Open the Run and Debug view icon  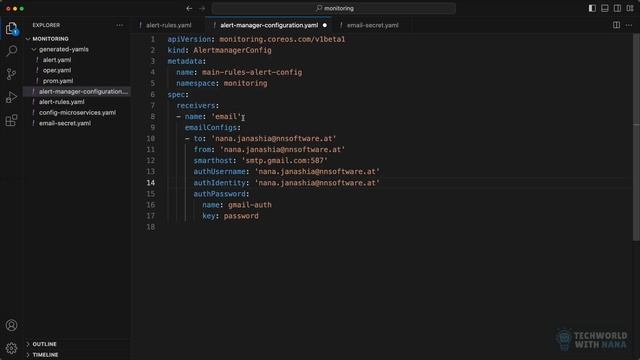click(x=11, y=97)
